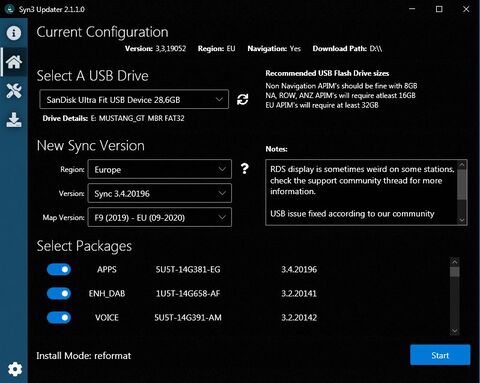Toggle off the APPS package
This screenshot has width=480, height=383.
click(59, 269)
